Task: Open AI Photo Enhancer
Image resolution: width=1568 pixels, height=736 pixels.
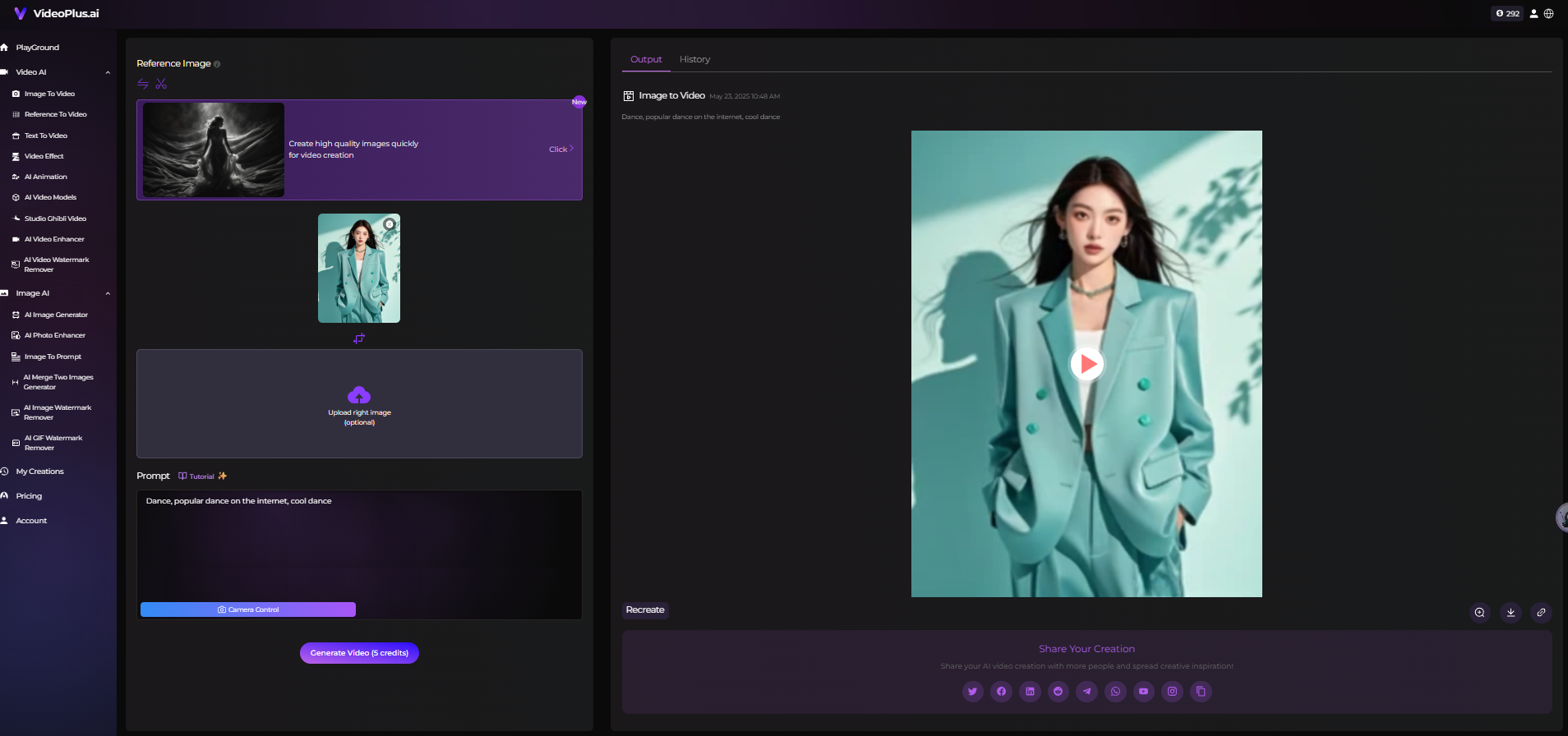Action: point(54,335)
